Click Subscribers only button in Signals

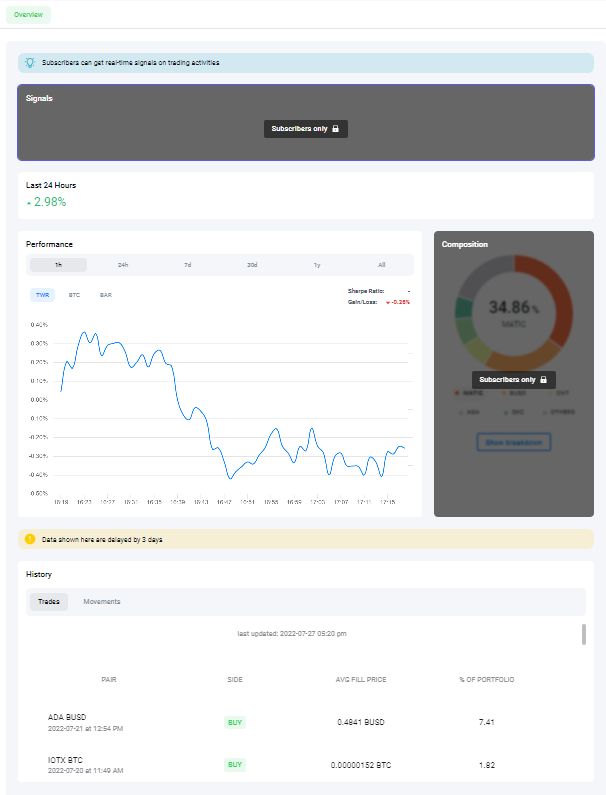306,129
